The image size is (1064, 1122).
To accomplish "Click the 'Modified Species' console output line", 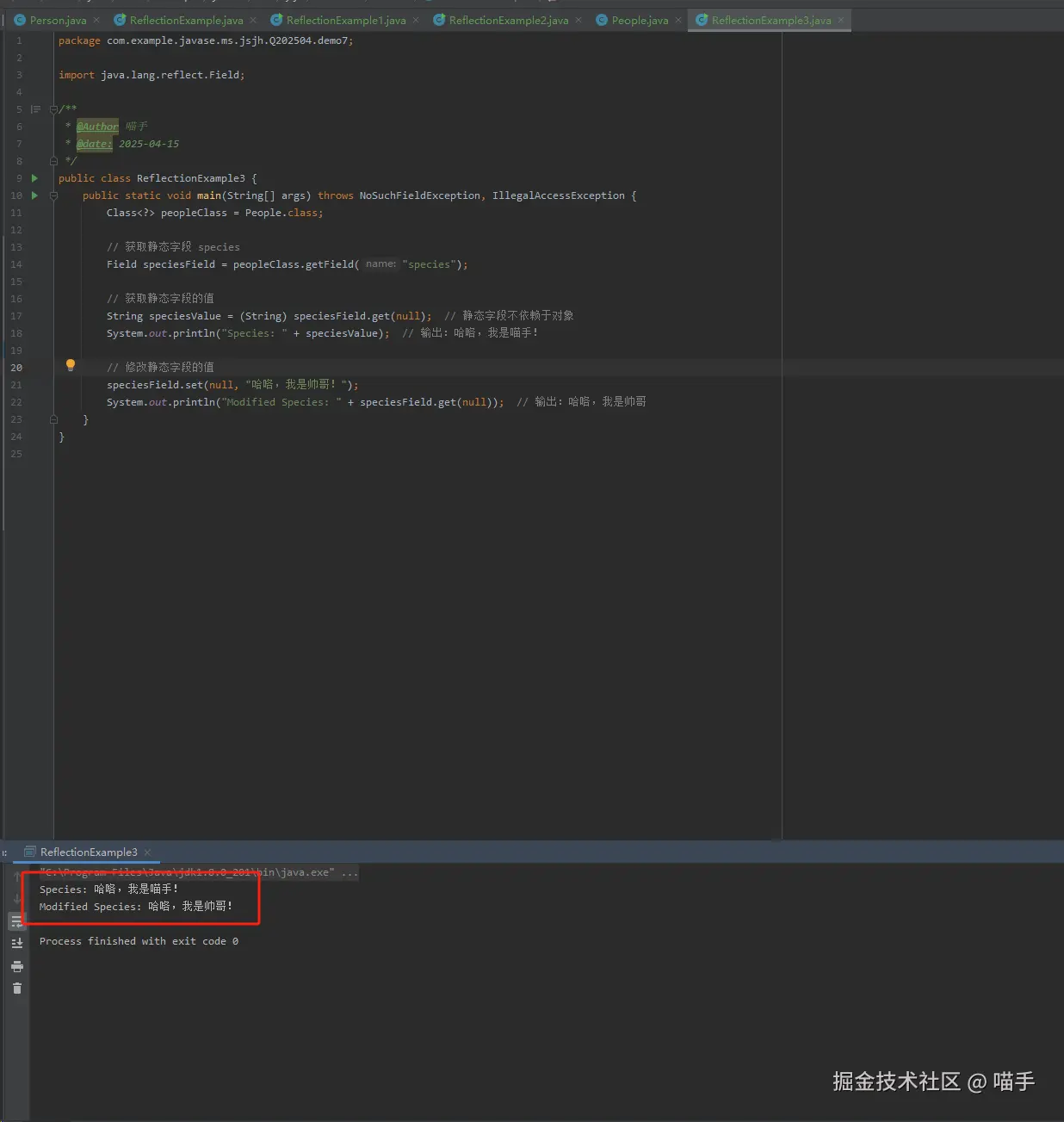I will [x=136, y=907].
